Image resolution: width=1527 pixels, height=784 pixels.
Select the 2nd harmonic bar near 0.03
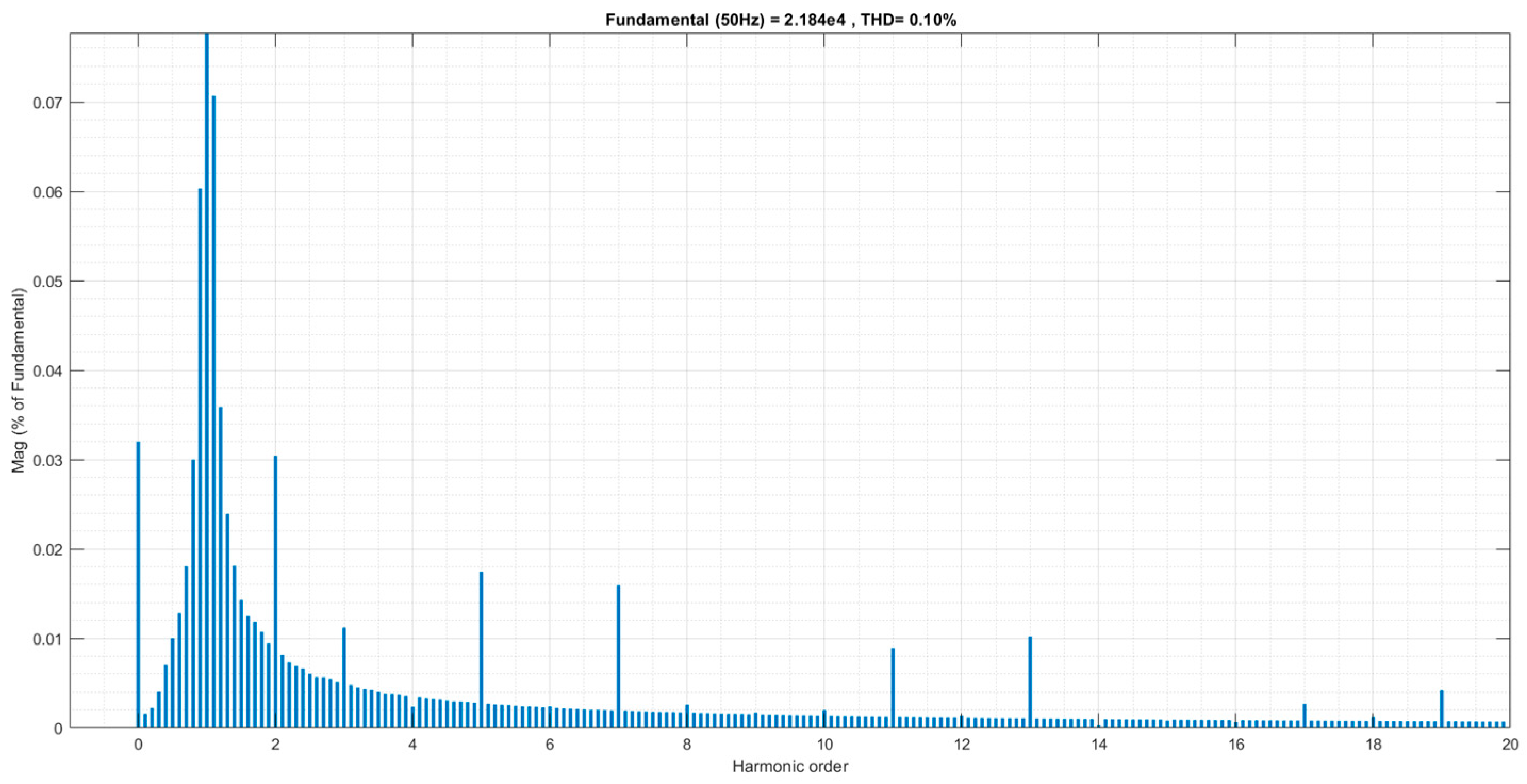pos(276,591)
